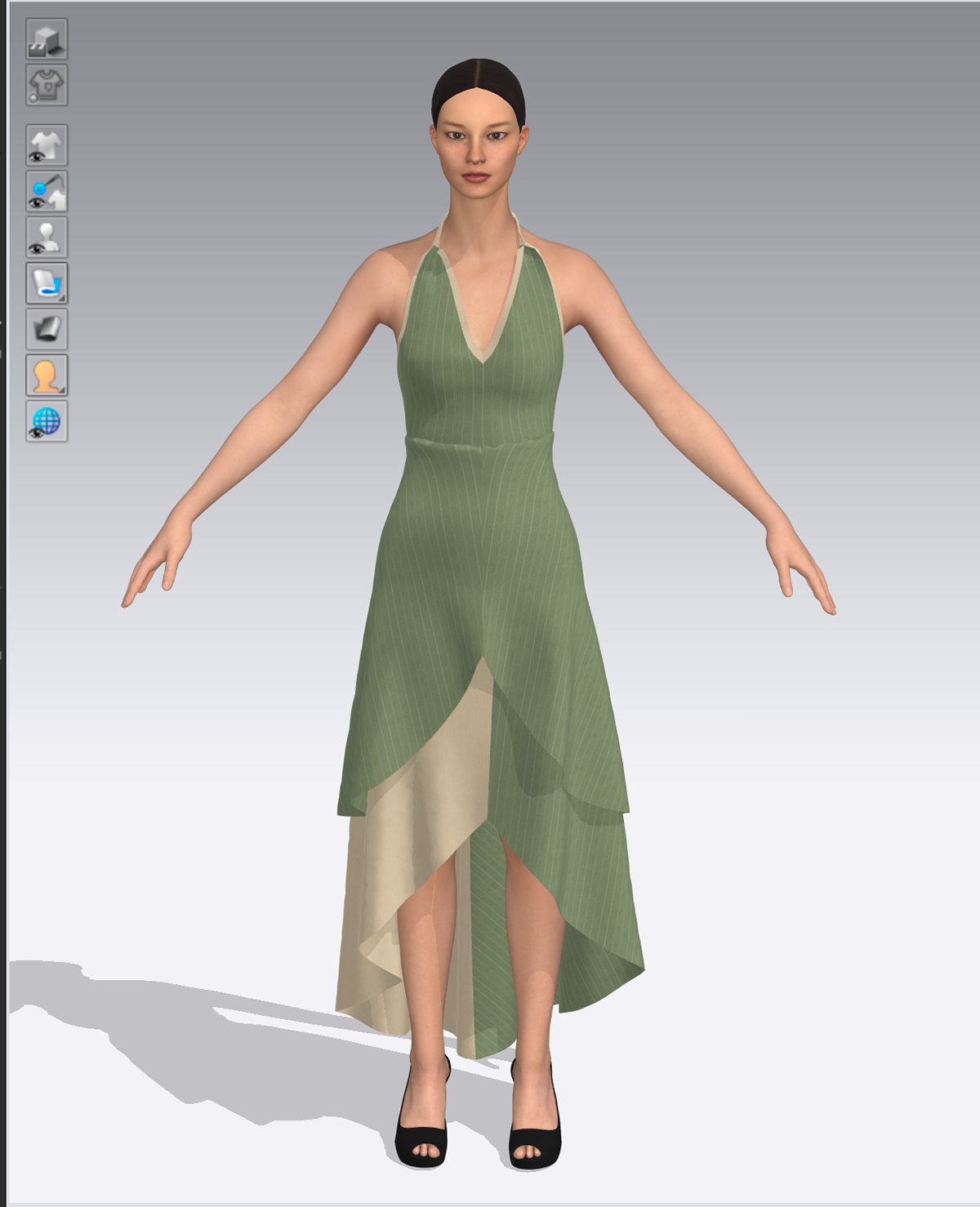Toggle show 3D garment attachments (pins) icon
Screen dimensions: 980x1207
(47, 191)
